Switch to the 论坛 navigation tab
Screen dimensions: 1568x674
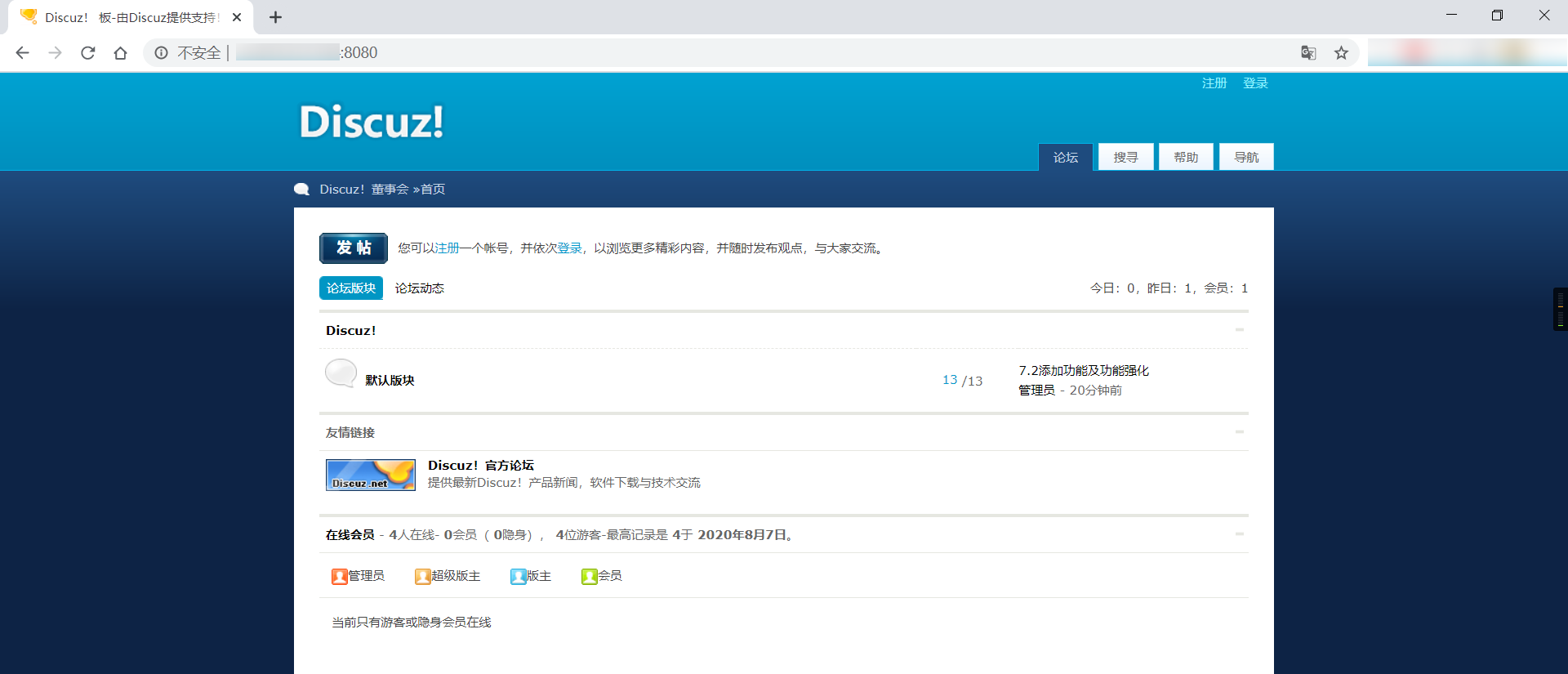tap(1066, 157)
